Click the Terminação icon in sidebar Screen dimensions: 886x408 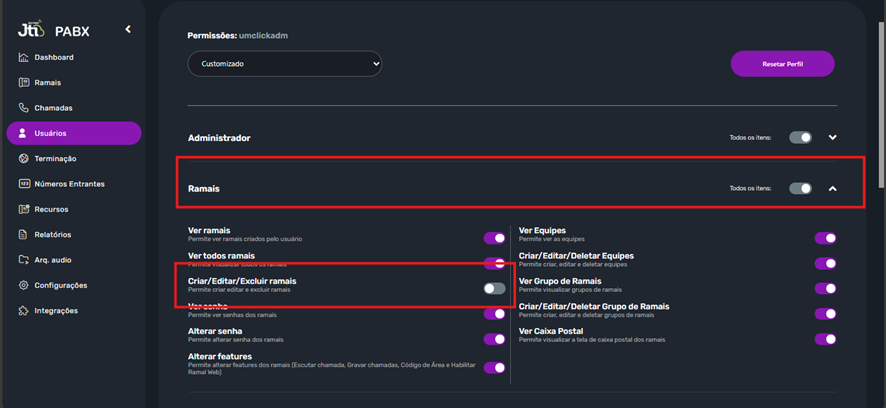click(x=24, y=159)
